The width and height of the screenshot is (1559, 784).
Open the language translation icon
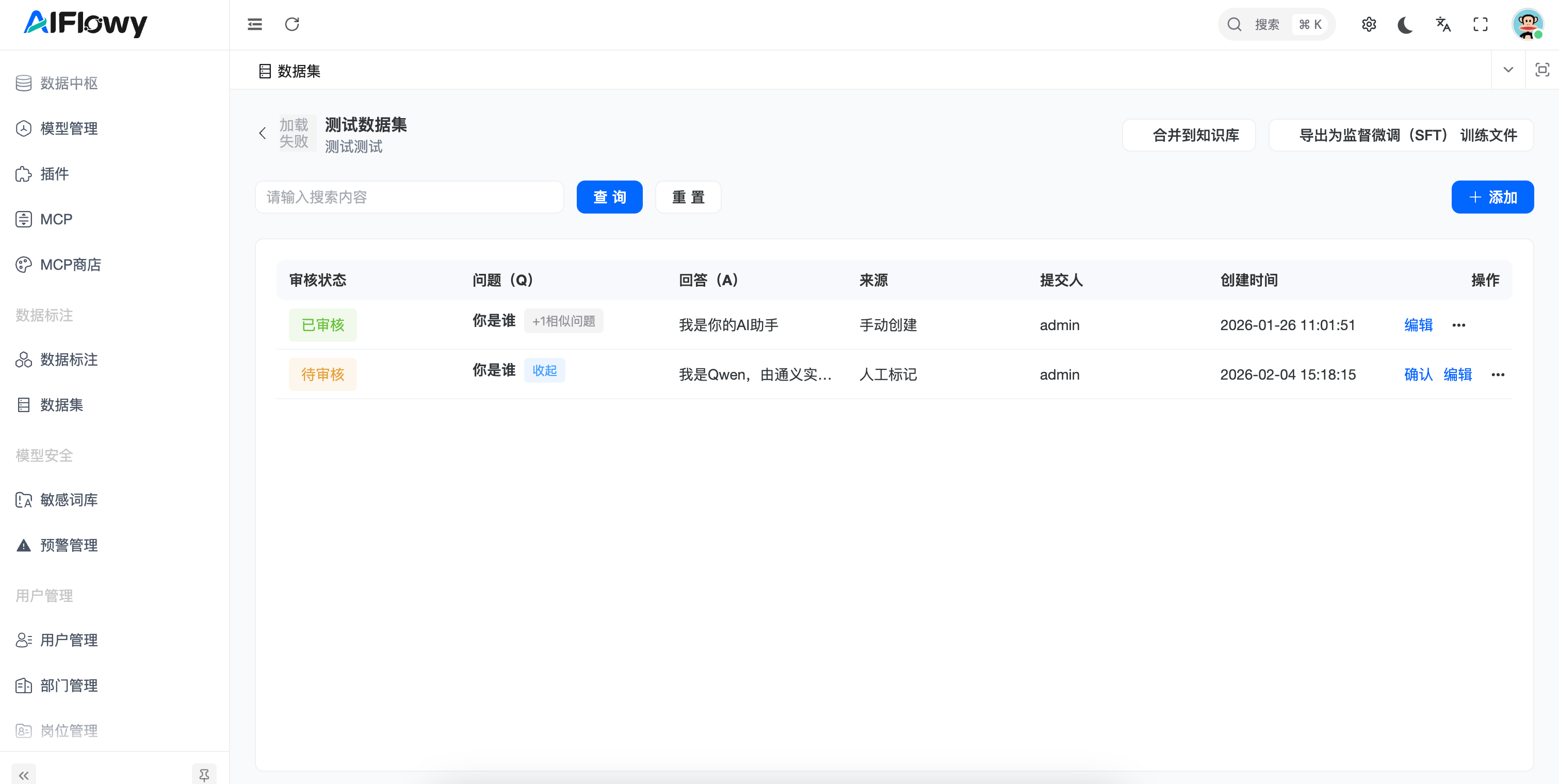[x=1443, y=24]
